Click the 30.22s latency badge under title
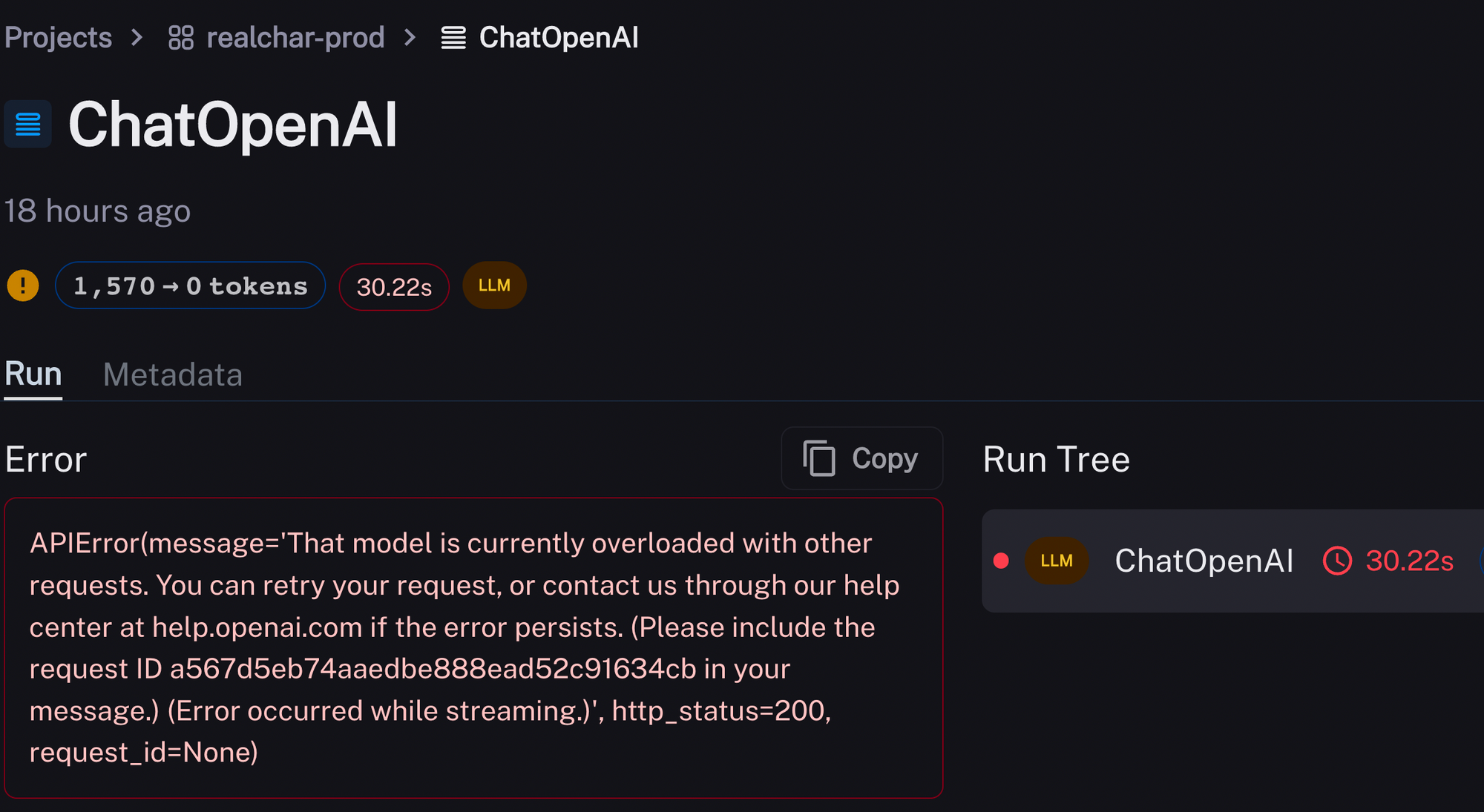Screen dimensions: 1484x812 [394, 287]
